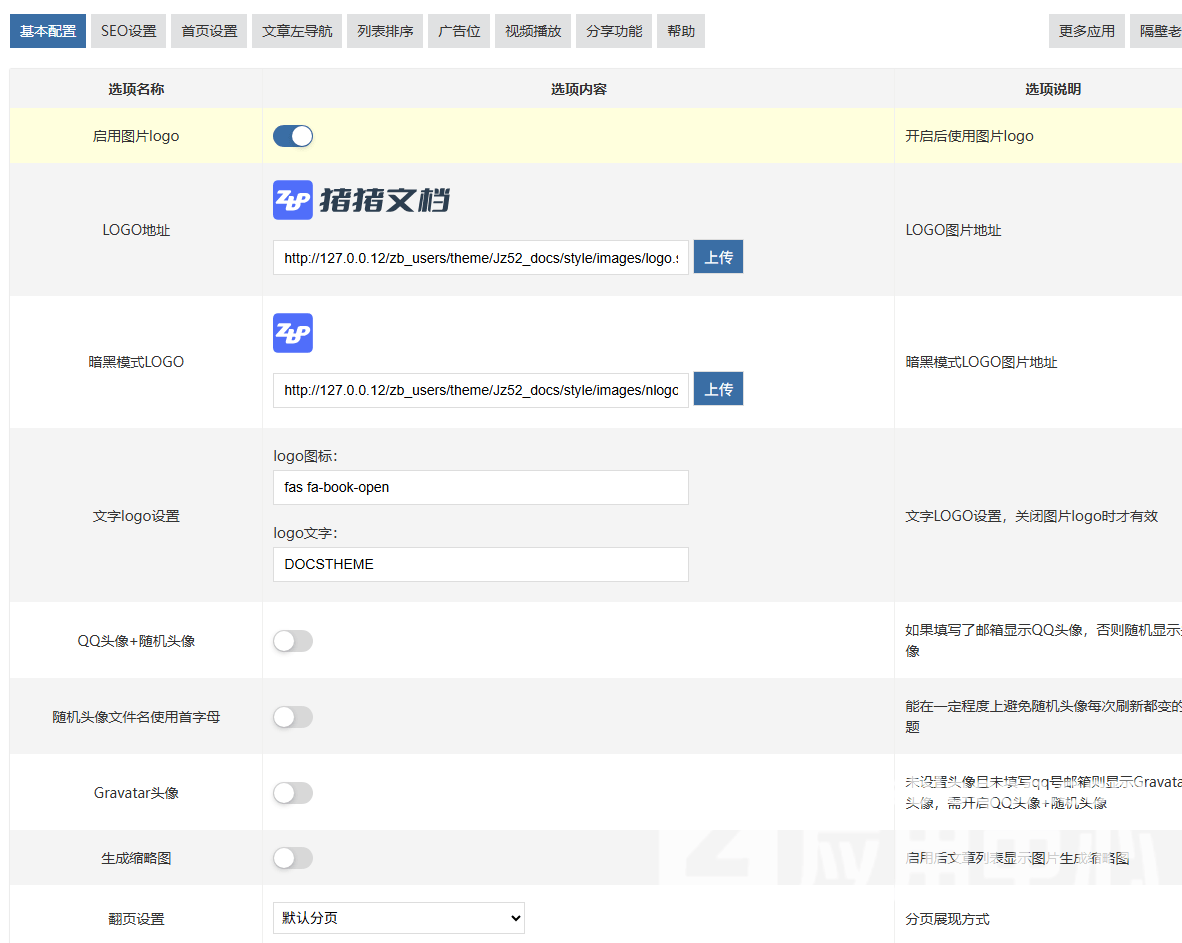Viewport: 1182px width, 943px height.
Task: Disable the 启用图片logo toggle
Action: pyautogui.click(x=293, y=136)
